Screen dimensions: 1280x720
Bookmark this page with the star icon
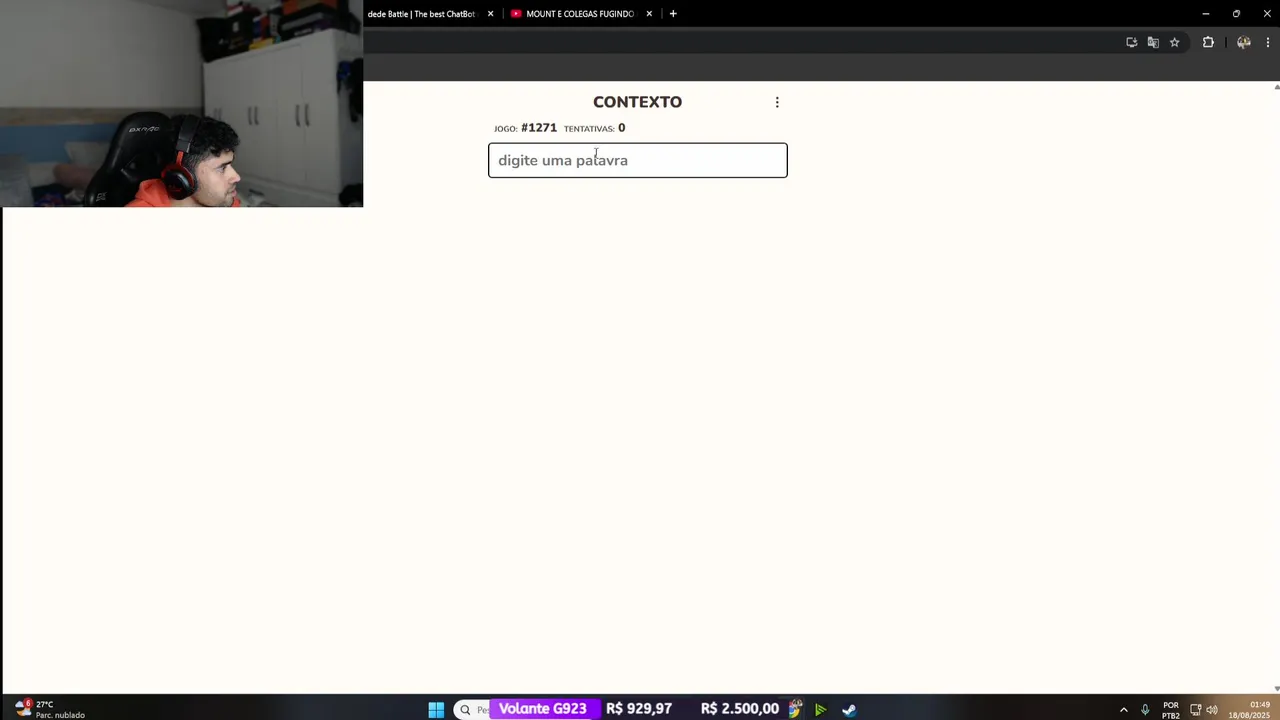pos(1174,42)
